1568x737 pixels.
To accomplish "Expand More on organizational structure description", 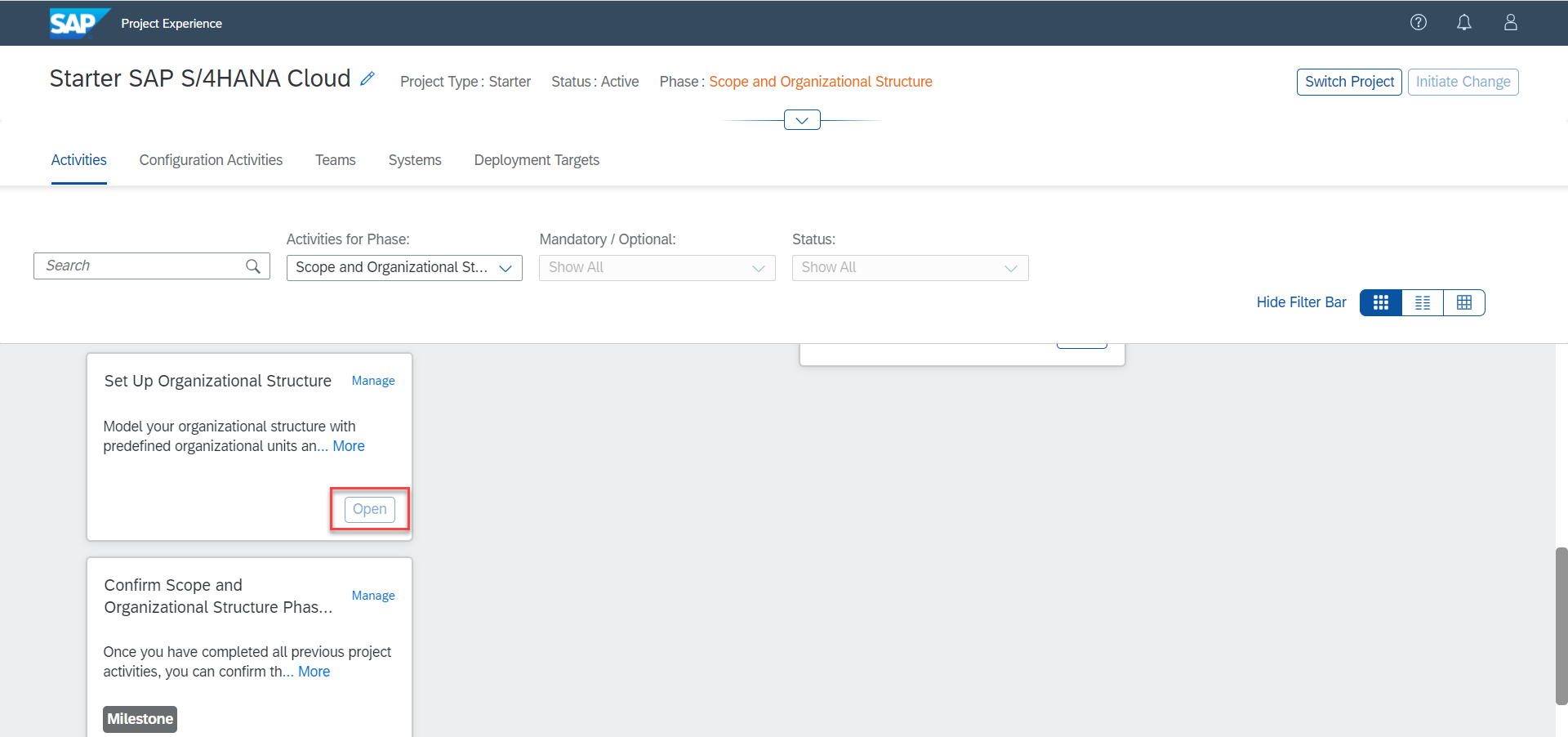I will (349, 446).
